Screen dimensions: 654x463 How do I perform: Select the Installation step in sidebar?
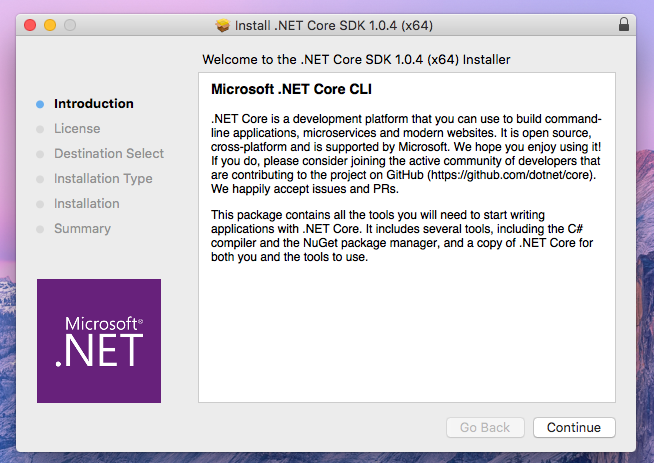click(86, 204)
